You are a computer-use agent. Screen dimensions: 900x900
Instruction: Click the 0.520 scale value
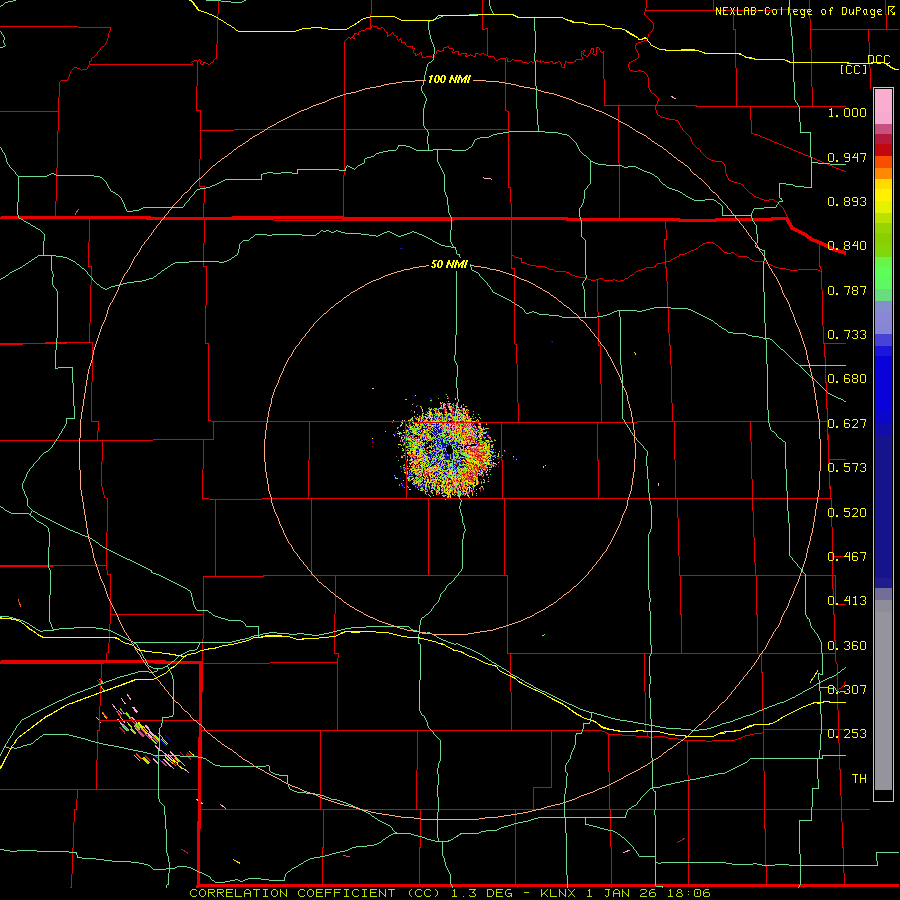click(x=847, y=512)
